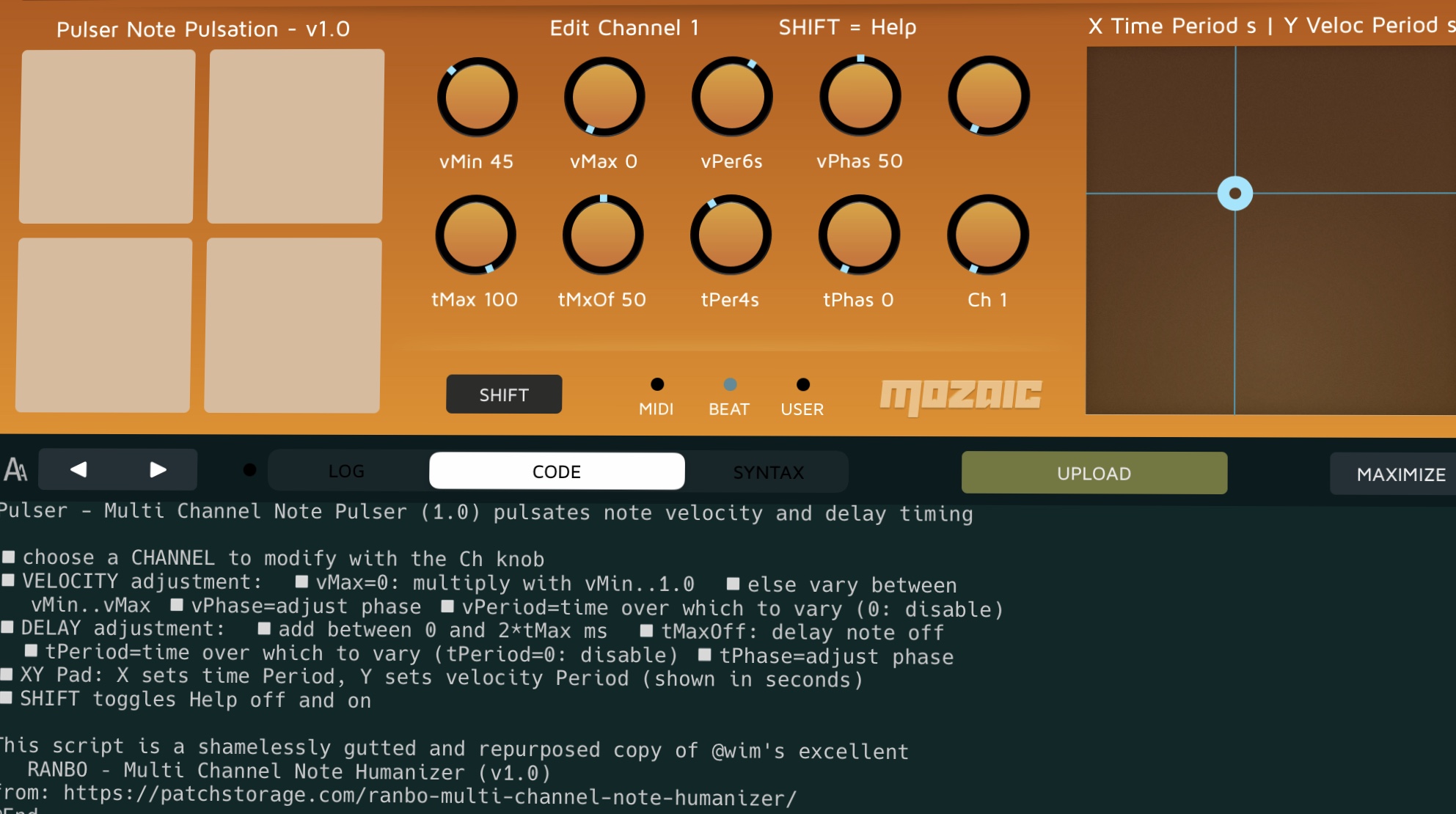Go to next with right arrow

pos(158,469)
